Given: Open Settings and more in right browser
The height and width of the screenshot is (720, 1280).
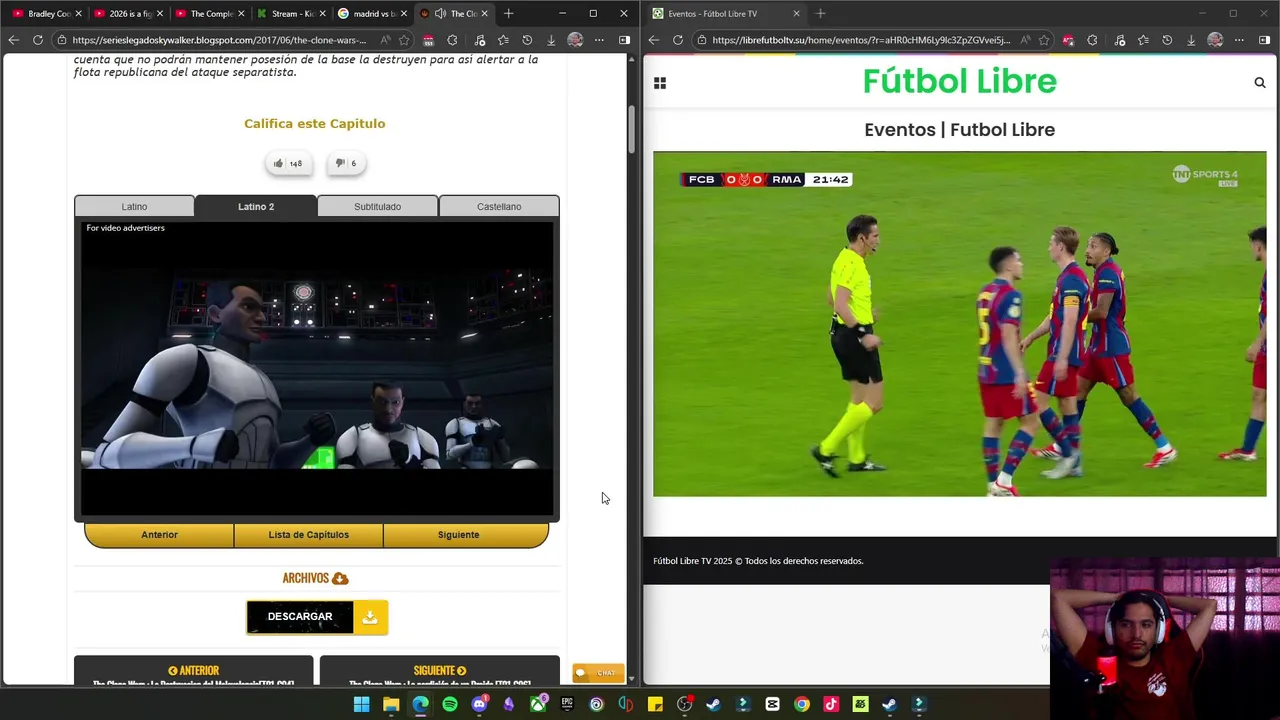Looking at the screenshot, I should [x=1239, y=40].
